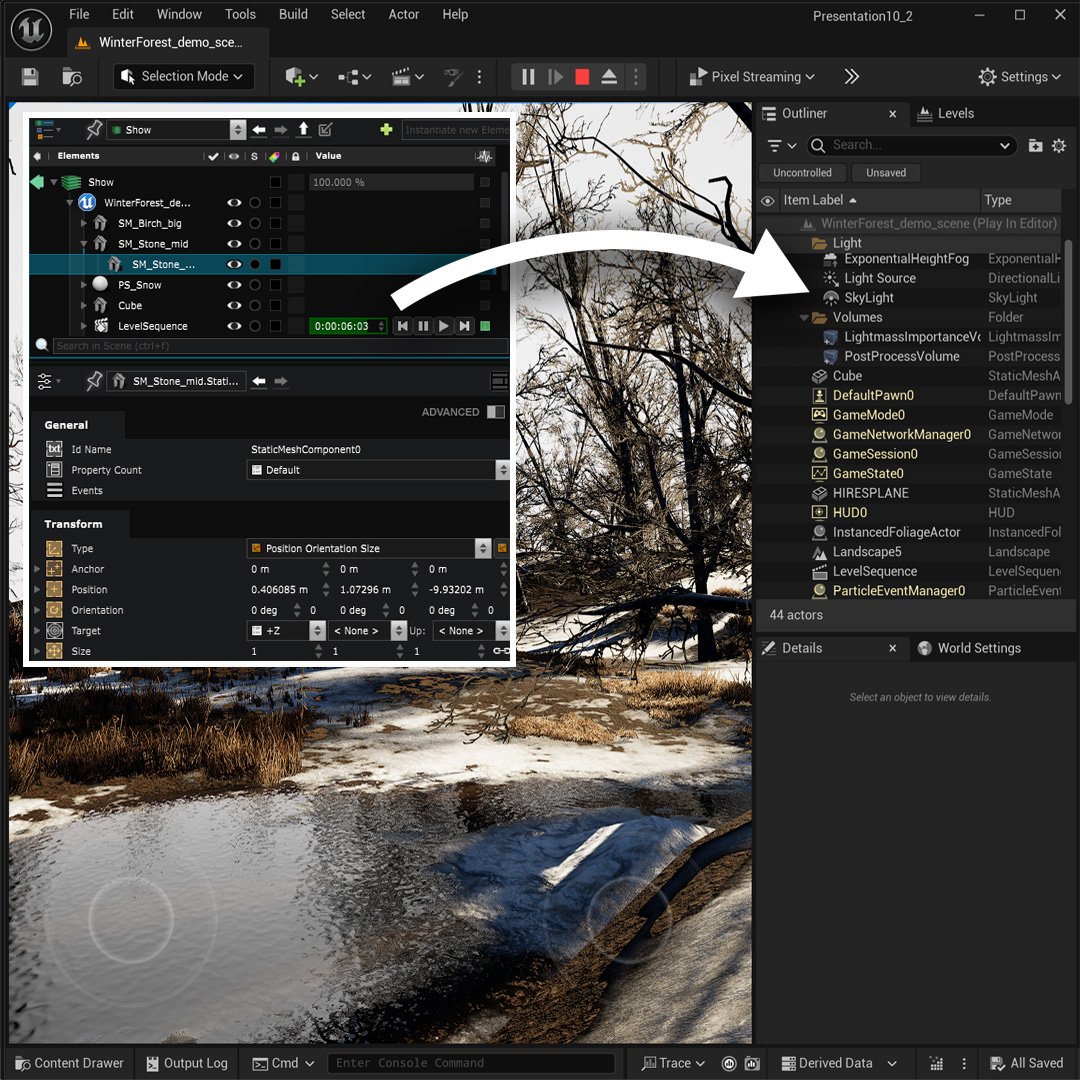The height and width of the screenshot is (1080, 1080).
Task: Open the Selection Mode dropdown
Action: (183, 76)
